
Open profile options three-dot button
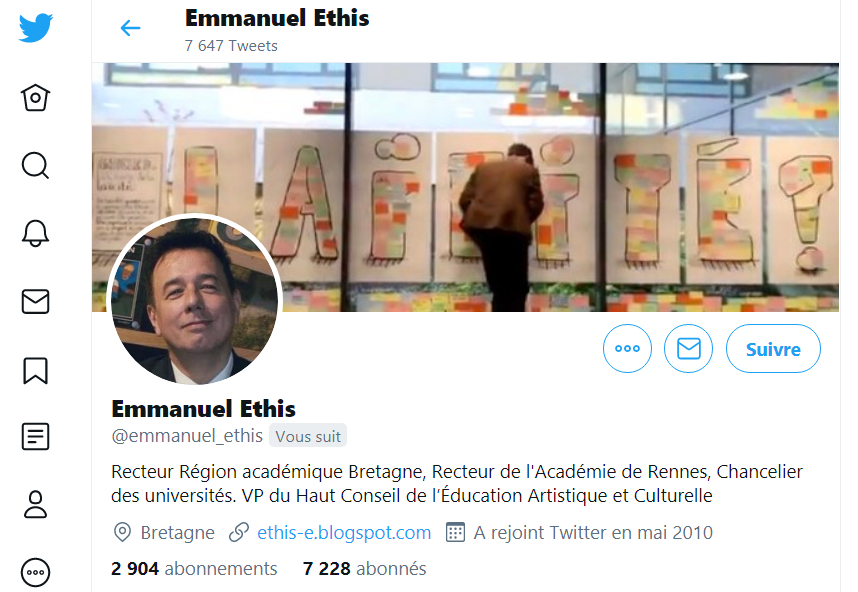(x=627, y=349)
